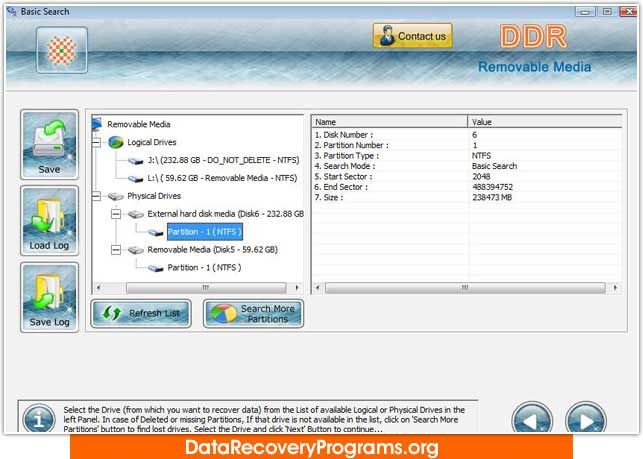This screenshot has height=459, width=643.
Task: Open the Load Log button
Action: (49, 221)
